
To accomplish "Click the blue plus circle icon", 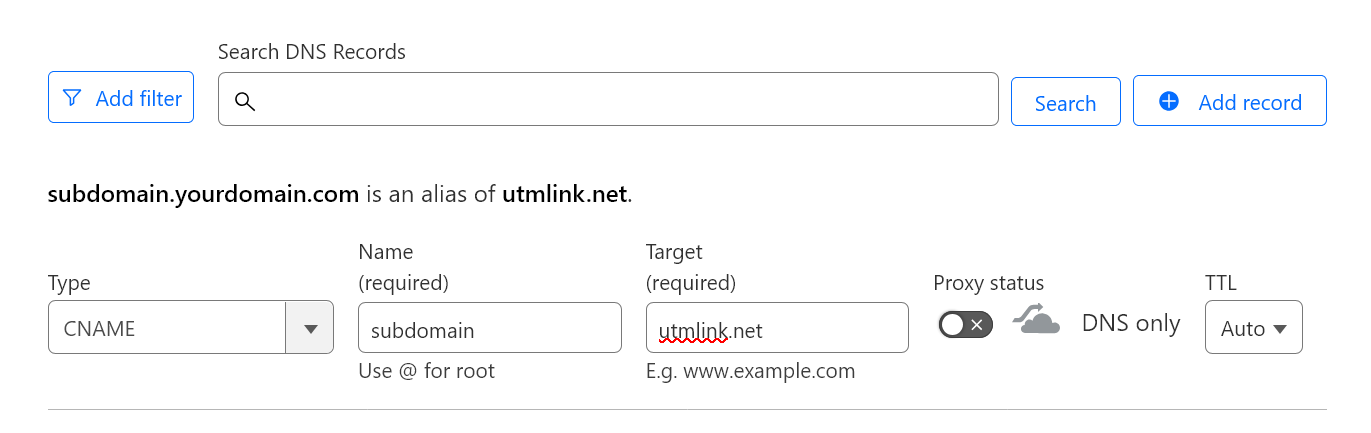I will pyautogui.click(x=1169, y=101).
